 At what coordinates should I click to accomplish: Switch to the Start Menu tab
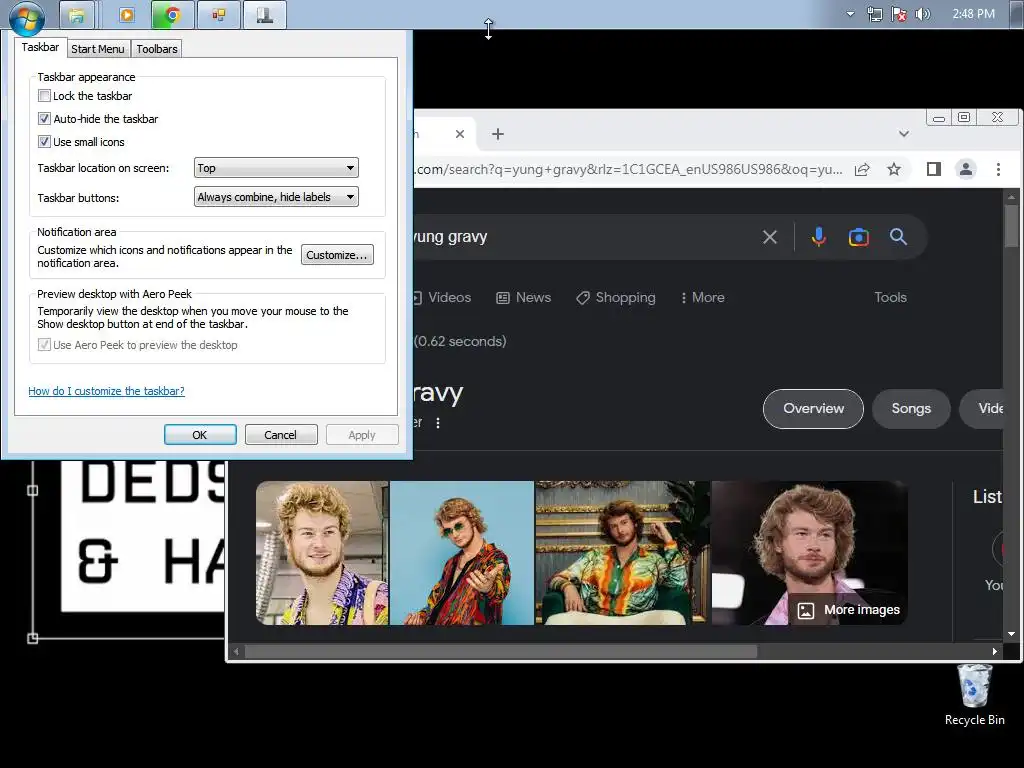pyautogui.click(x=98, y=49)
